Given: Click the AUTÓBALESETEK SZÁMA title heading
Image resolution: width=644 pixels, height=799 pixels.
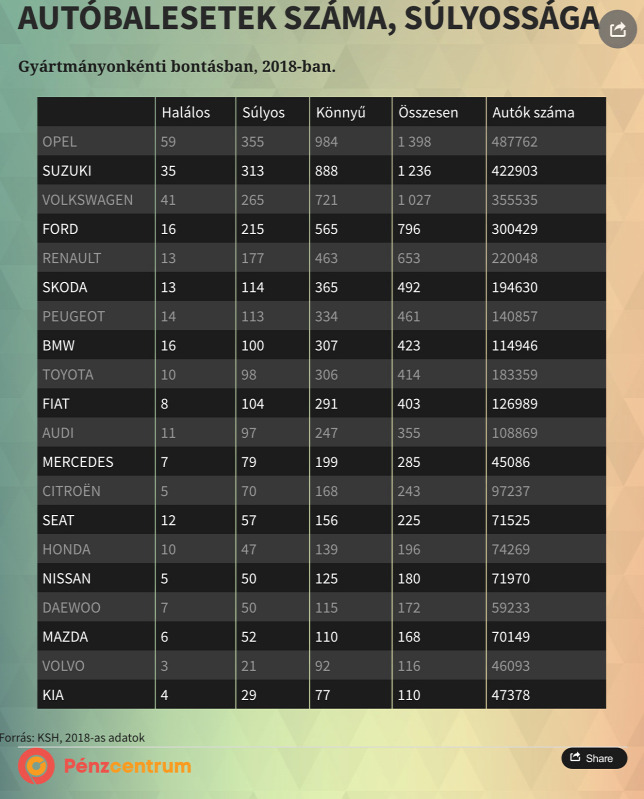Looking at the screenshot, I should tap(309, 19).
